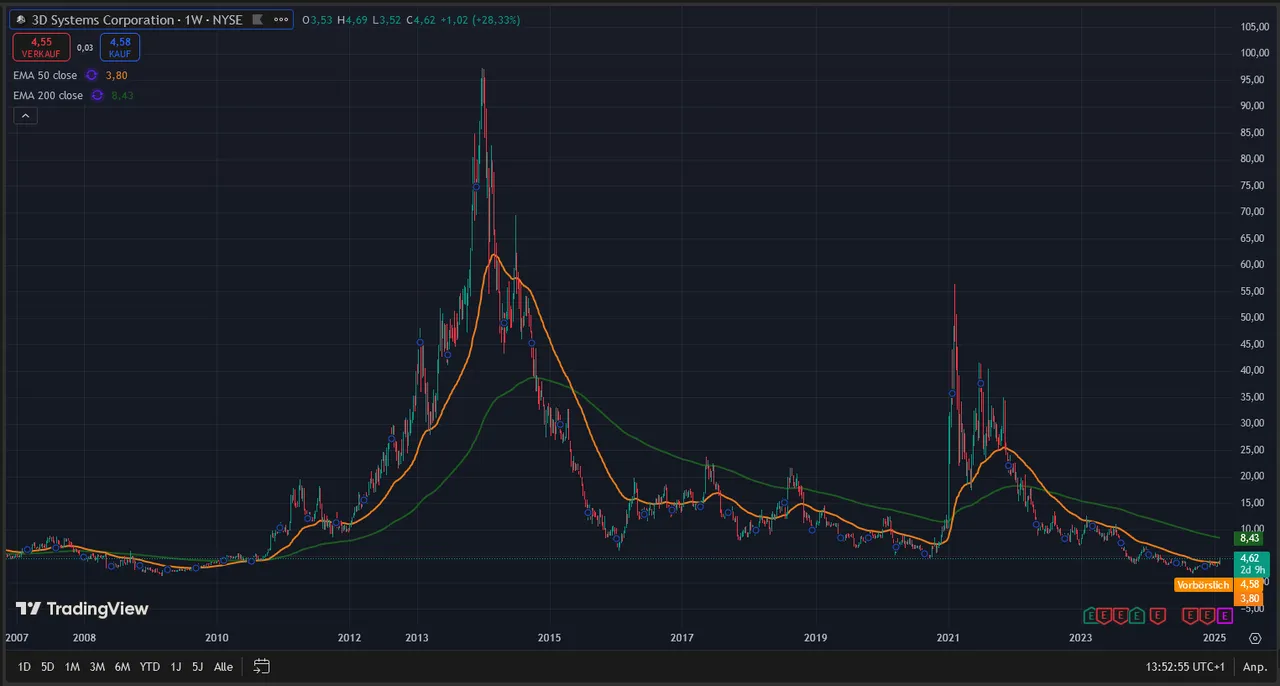Screen dimensions: 1280x686
Task: Click the refresh icon next to EMA 50
Action: click(91, 75)
